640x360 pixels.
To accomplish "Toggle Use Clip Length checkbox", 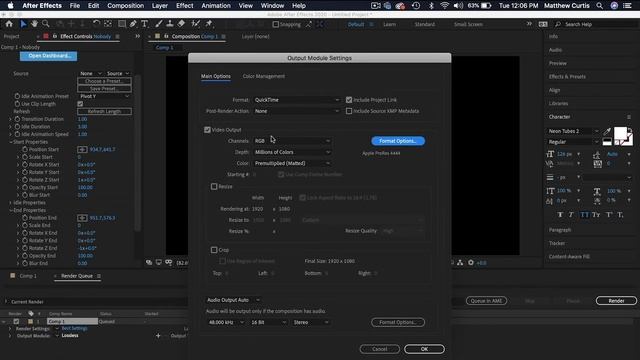I will tap(80, 104).
